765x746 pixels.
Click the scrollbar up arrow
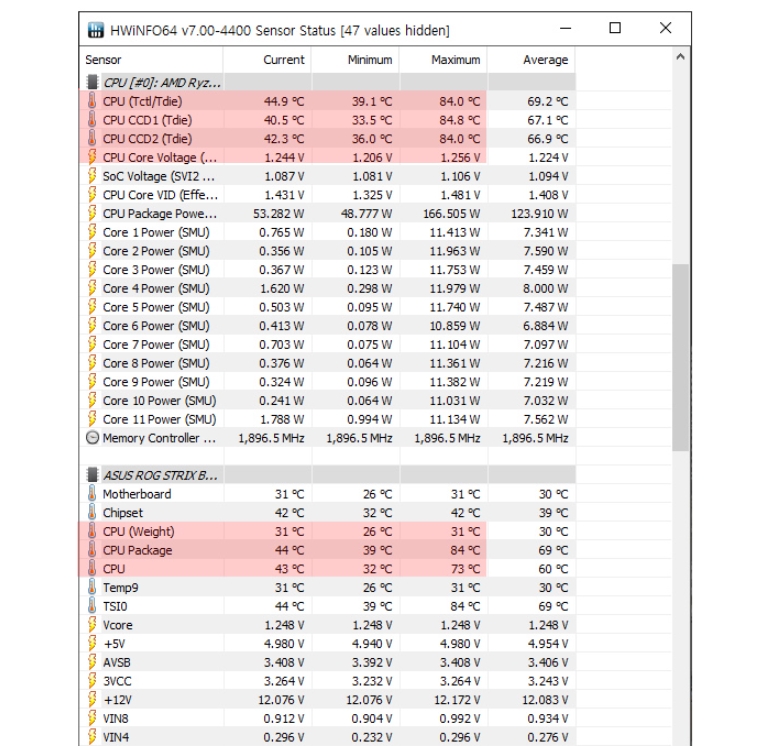pyautogui.click(x=681, y=57)
